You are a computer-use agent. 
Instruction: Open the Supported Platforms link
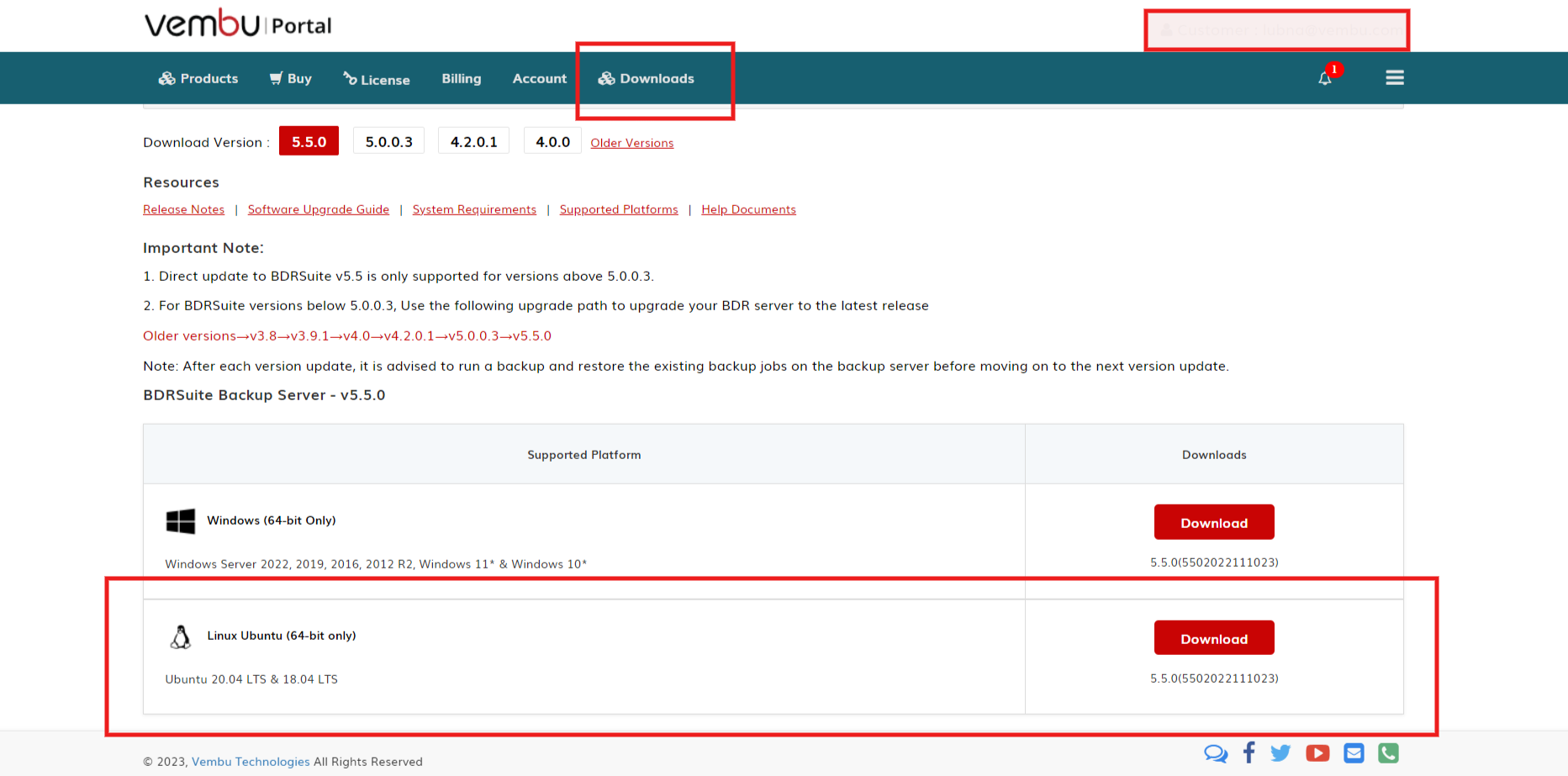pos(619,209)
